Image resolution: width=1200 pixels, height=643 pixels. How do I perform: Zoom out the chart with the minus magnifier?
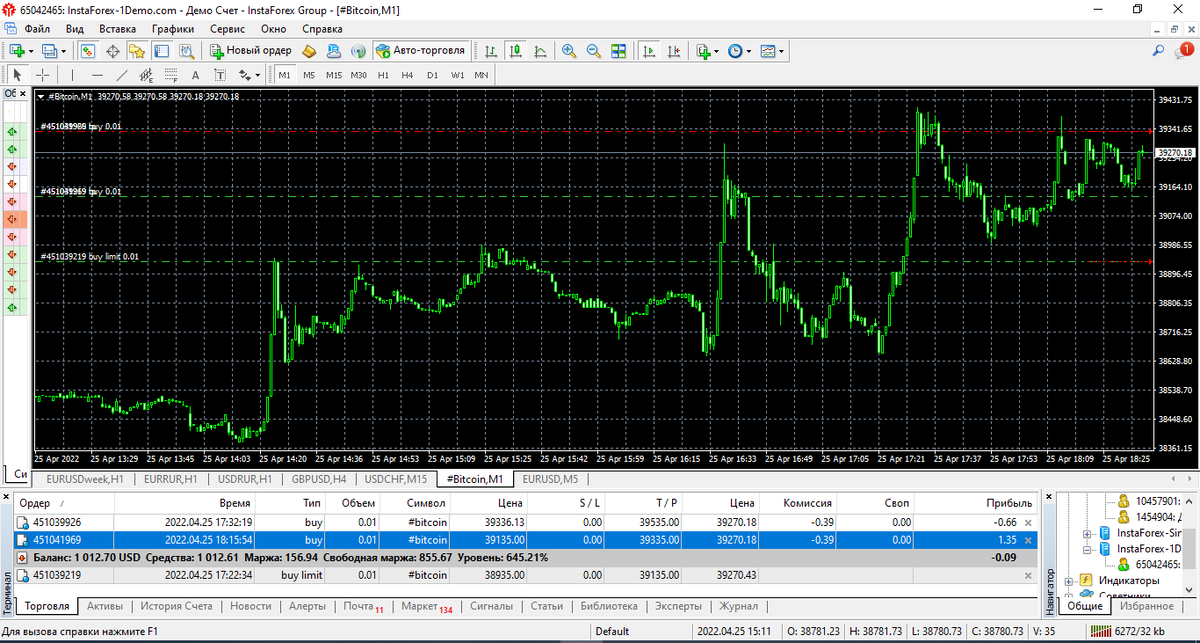click(x=593, y=50)
